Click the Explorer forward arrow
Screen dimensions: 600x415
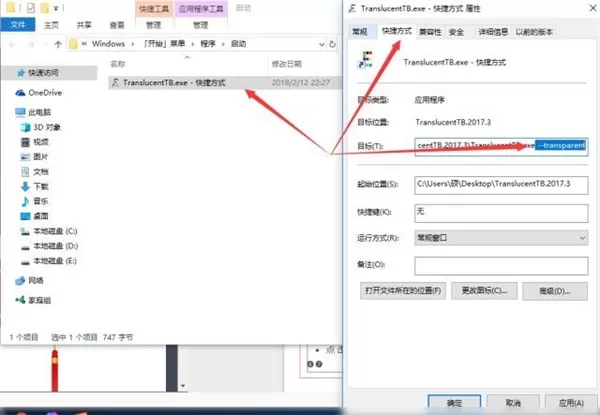[x=31, y=44]
